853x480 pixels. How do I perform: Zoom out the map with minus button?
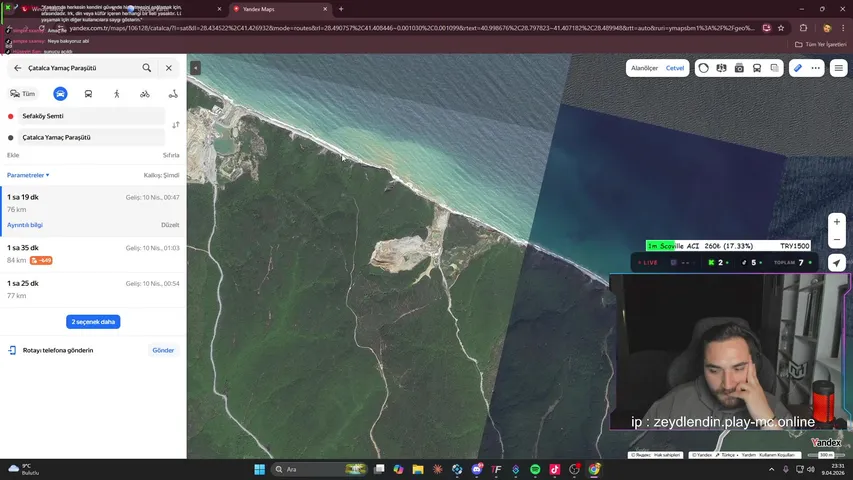(837, 239)
